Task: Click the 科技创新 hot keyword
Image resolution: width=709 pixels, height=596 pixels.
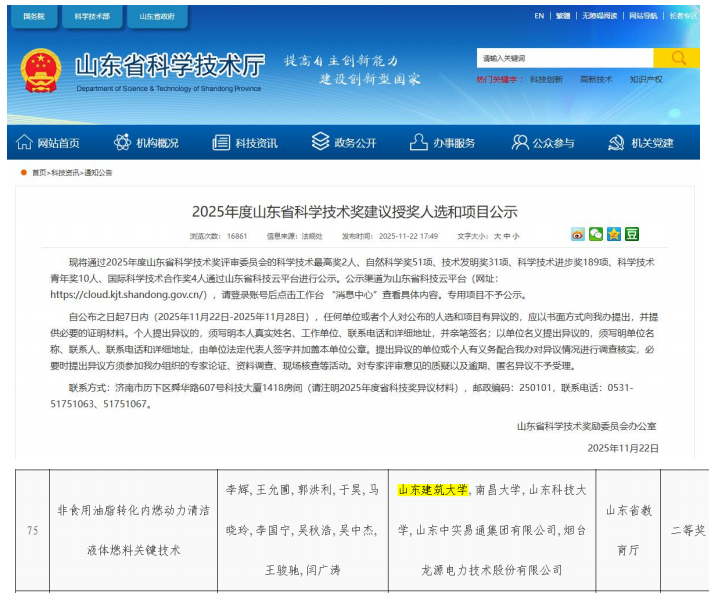Action: click(x=546, y=79)
